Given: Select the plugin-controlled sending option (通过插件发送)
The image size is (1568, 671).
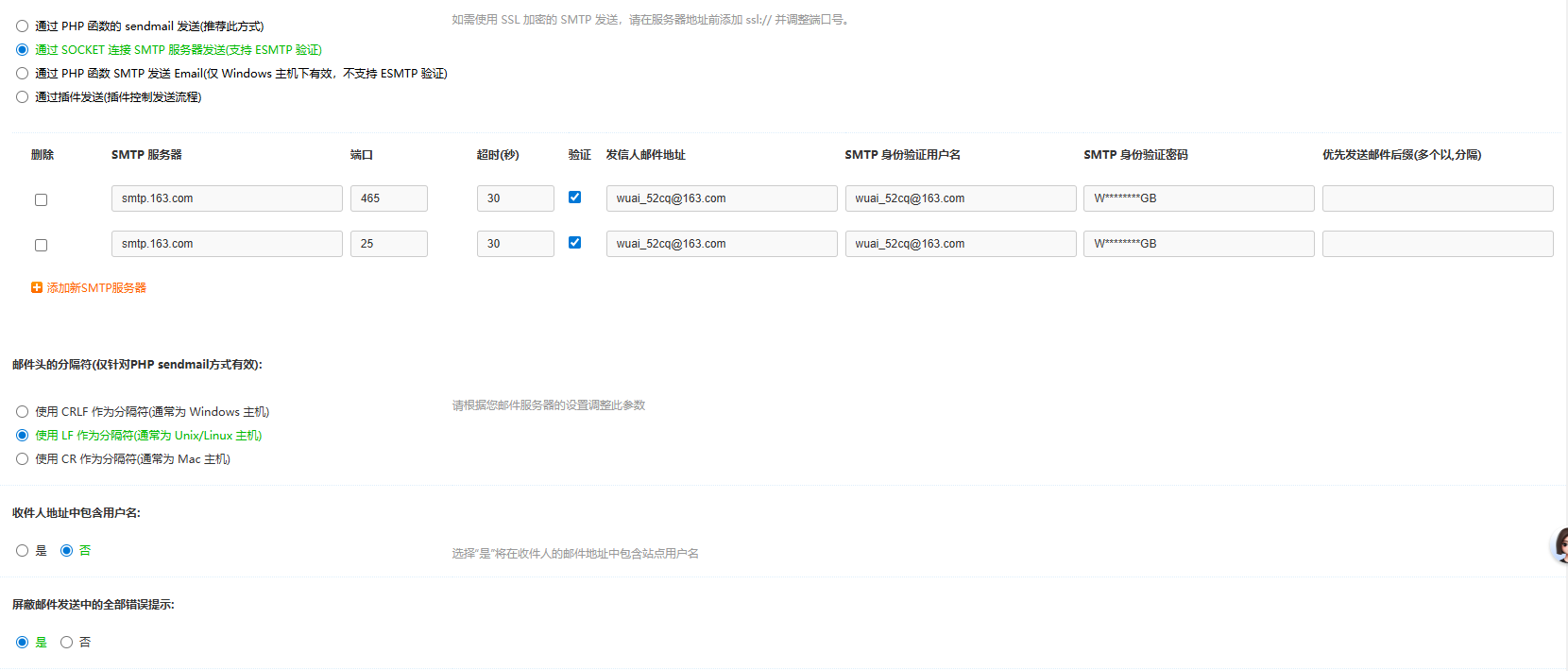Looking at the screenshot, I should pos(22,97).
